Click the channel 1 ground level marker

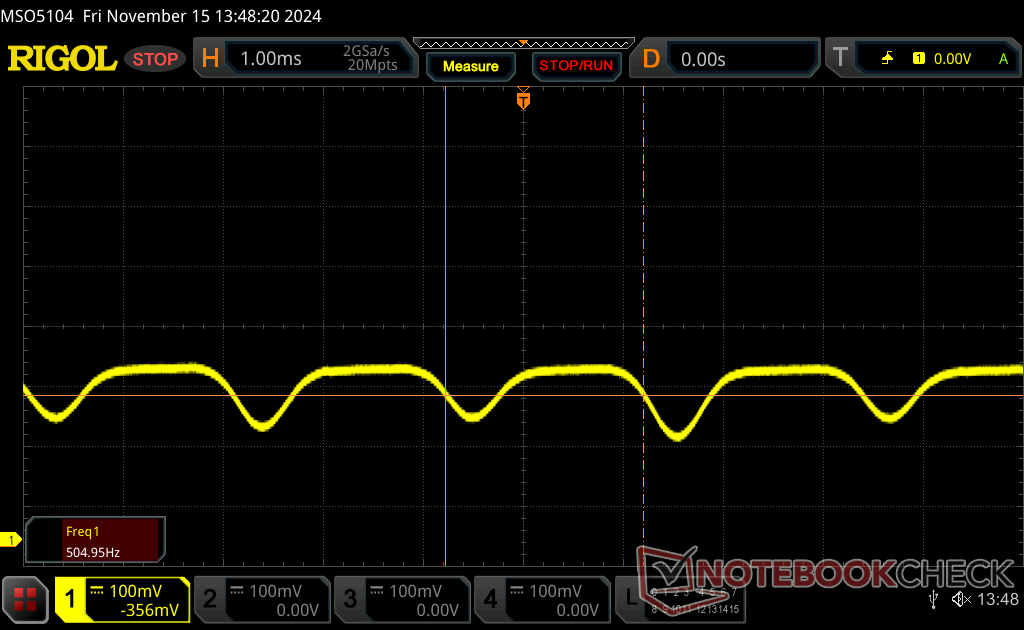point(10,540)
